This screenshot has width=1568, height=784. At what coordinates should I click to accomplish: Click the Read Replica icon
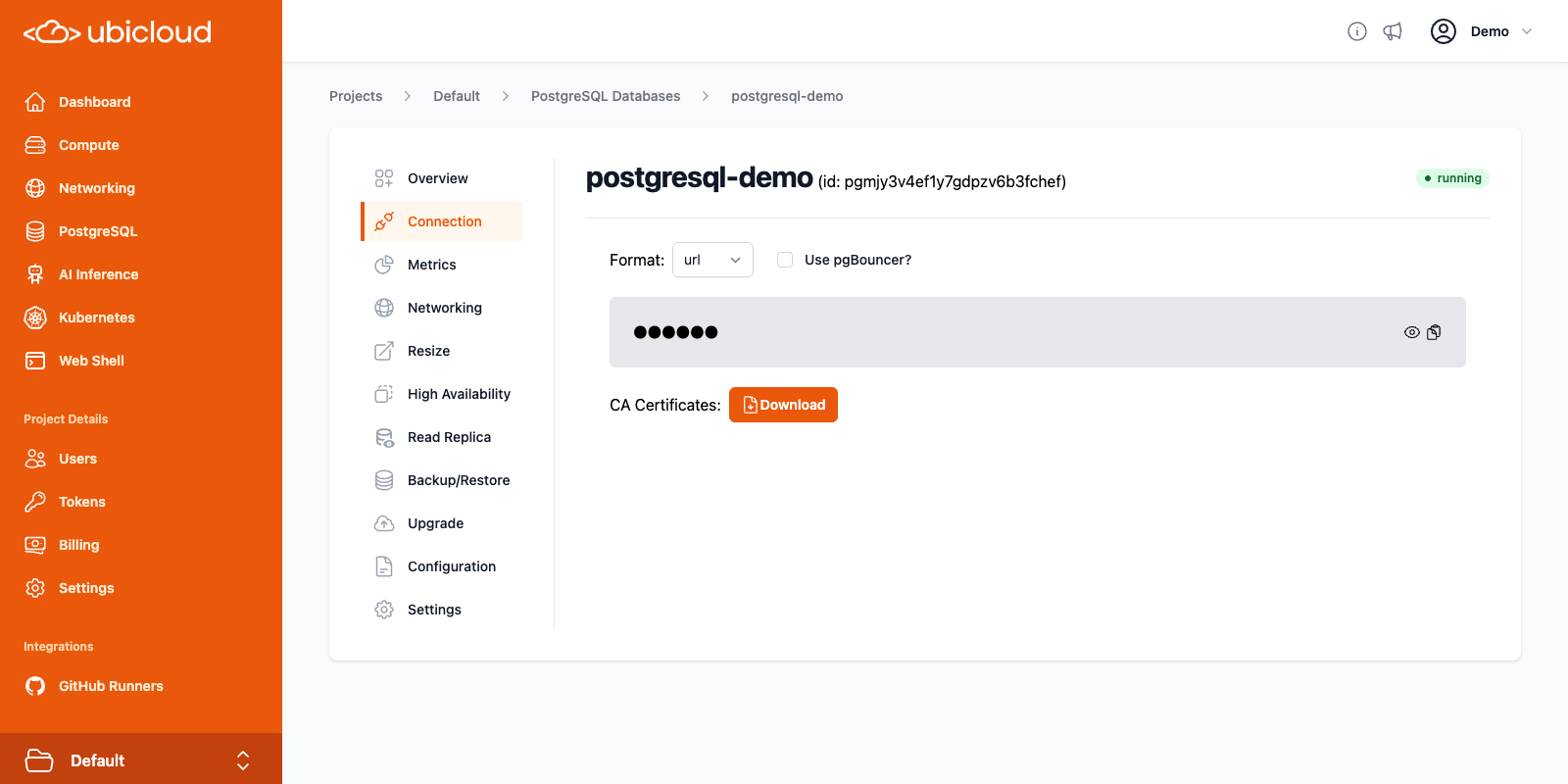click(x=384, y=437)
